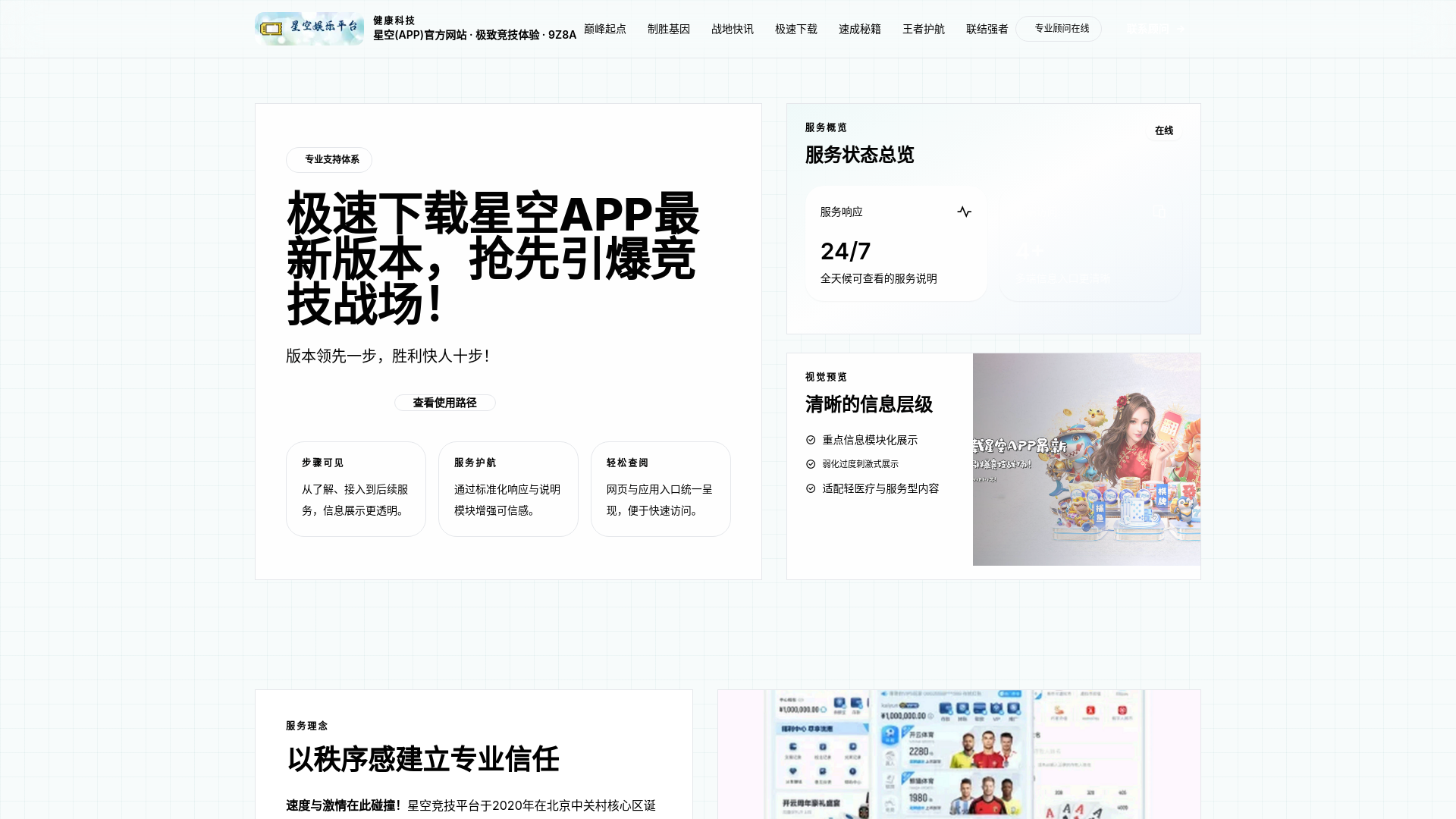Click the 查看使用路径 button
This screenshot has height=819, width=1456.
pyautogui.click(x=444, y=403)
